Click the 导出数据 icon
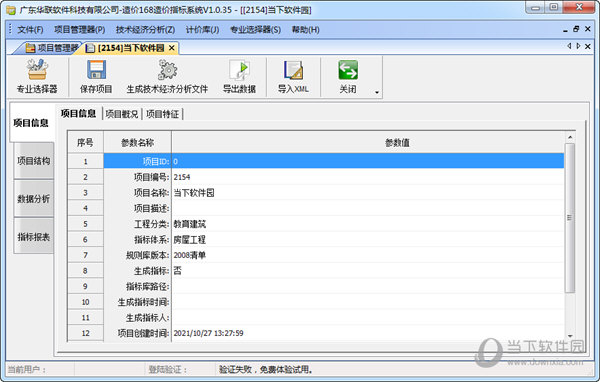 [x=239, y=70]
